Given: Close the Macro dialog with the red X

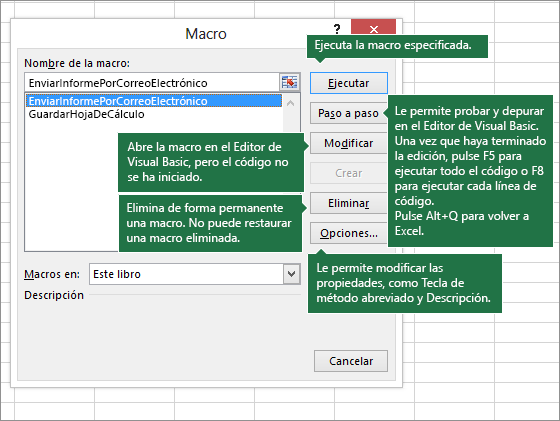Looking at the screenshot, I should (374, 27).
